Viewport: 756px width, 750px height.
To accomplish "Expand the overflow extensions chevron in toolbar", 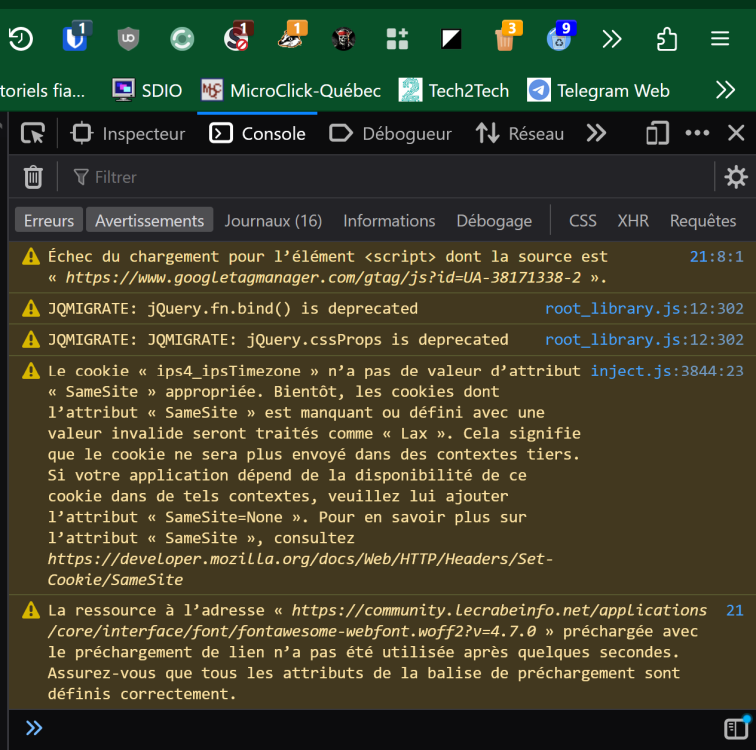I will click(612, 39).
